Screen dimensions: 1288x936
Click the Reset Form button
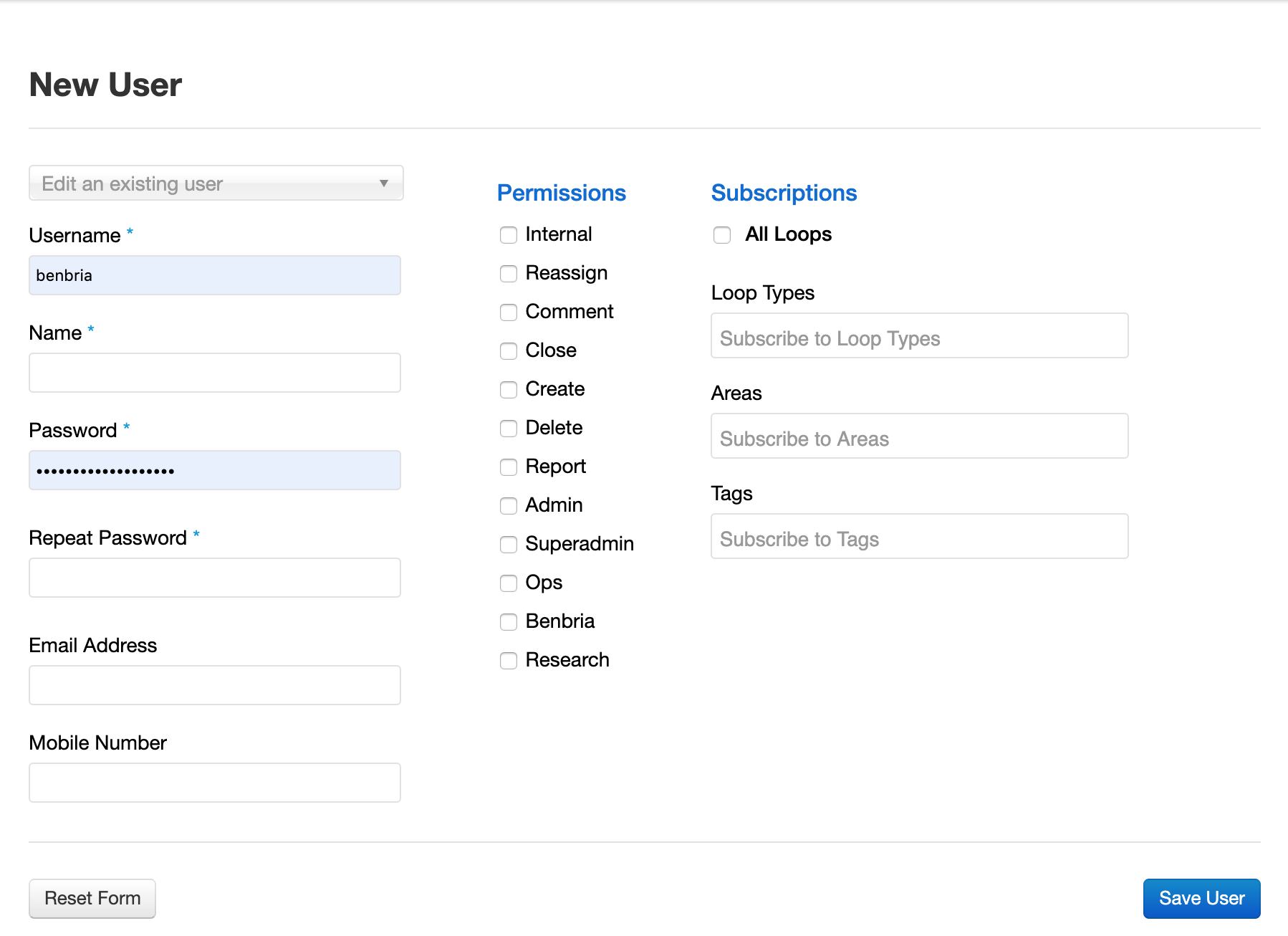[x=92, y=898]
